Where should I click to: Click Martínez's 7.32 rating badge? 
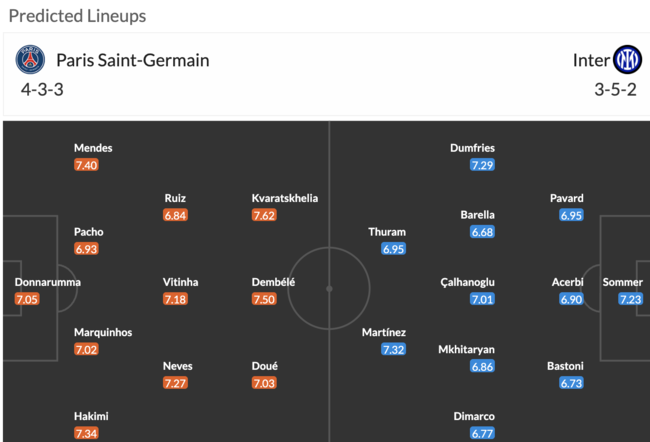tap(394, 349)
